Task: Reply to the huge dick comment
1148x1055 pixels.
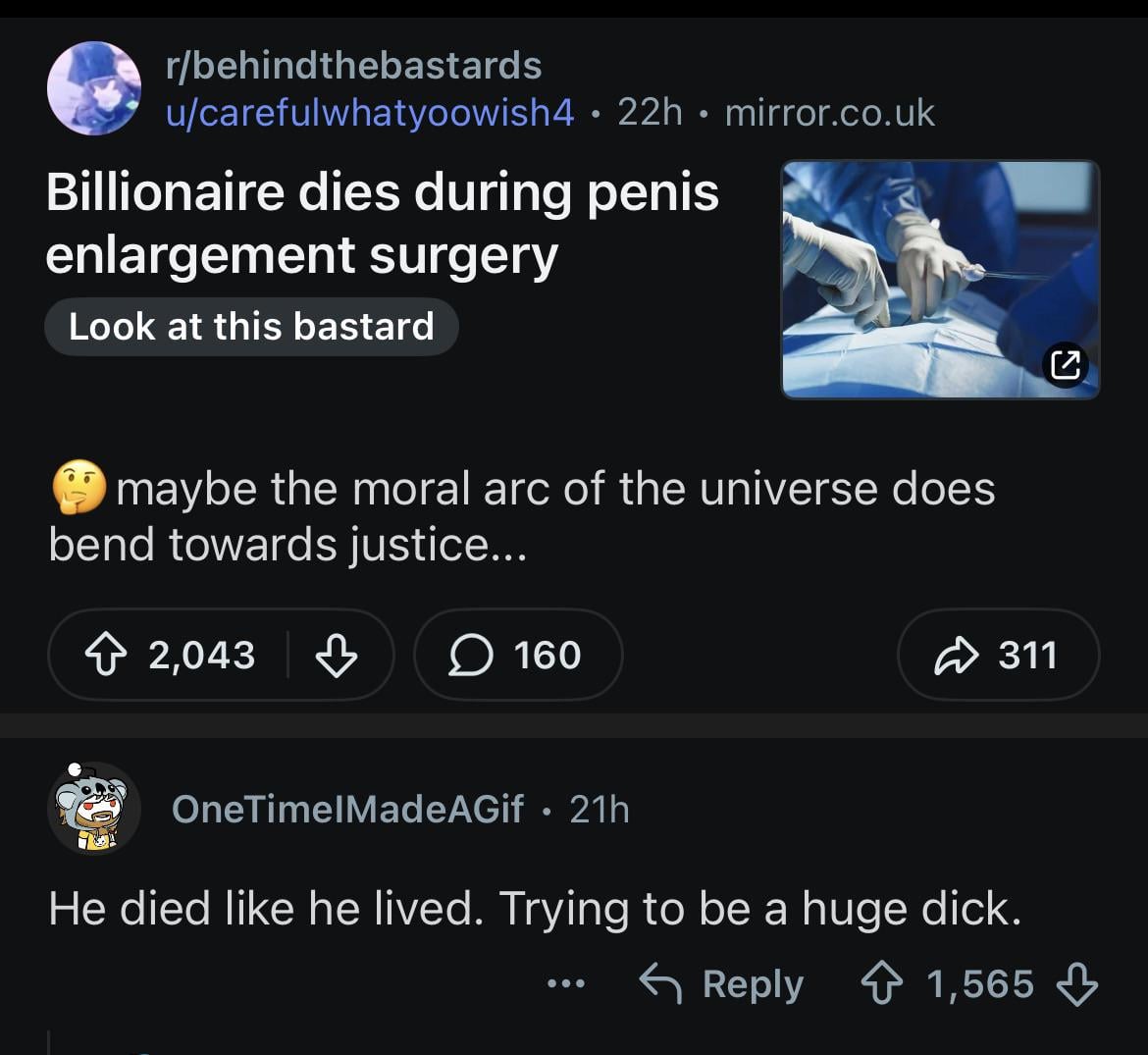Action: [x=721, y=983]
